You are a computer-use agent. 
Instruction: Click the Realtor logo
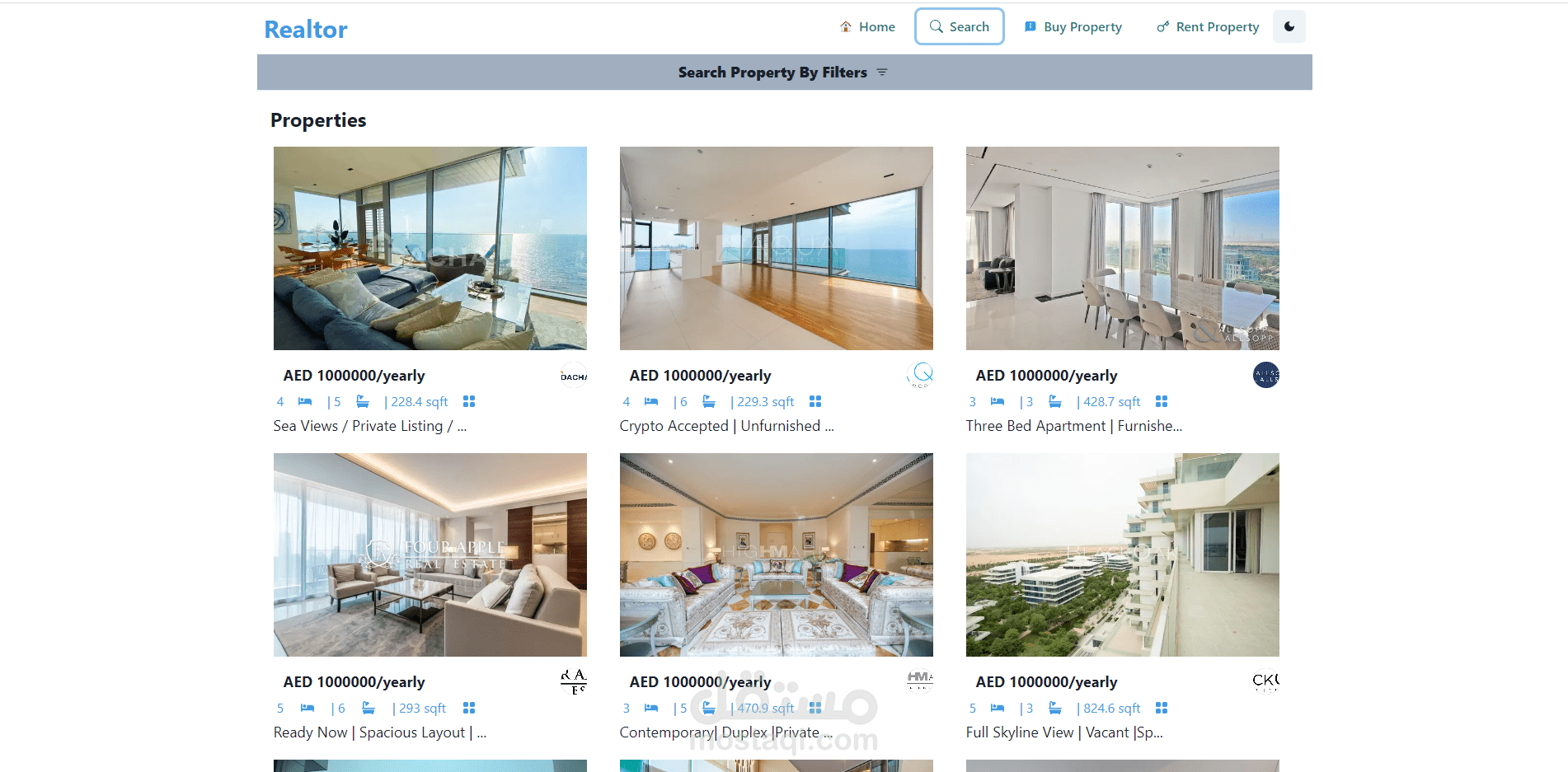(306, 30)
